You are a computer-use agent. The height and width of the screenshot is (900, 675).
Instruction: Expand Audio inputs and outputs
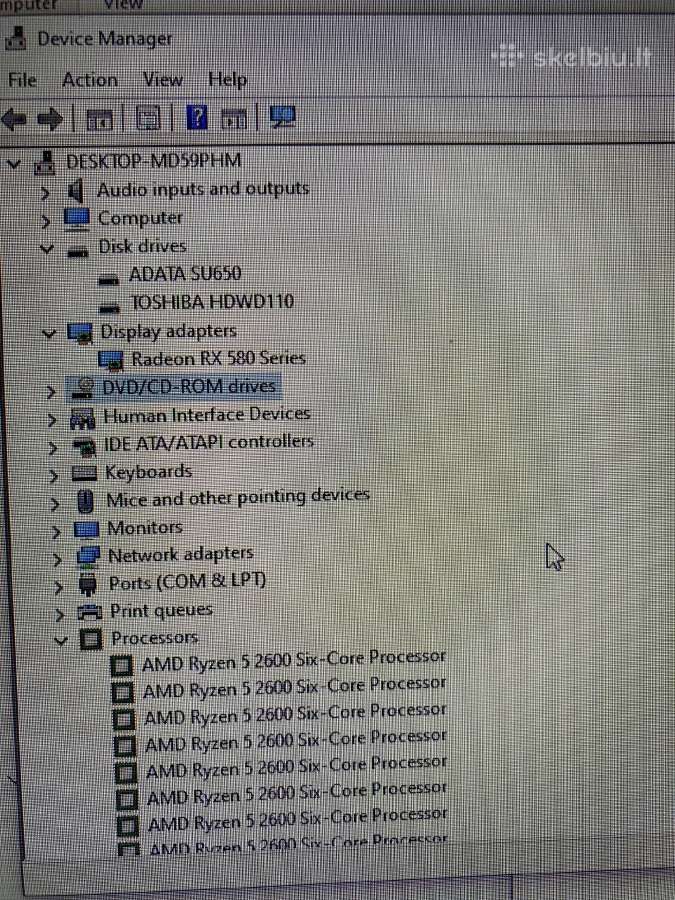(45, 193)
